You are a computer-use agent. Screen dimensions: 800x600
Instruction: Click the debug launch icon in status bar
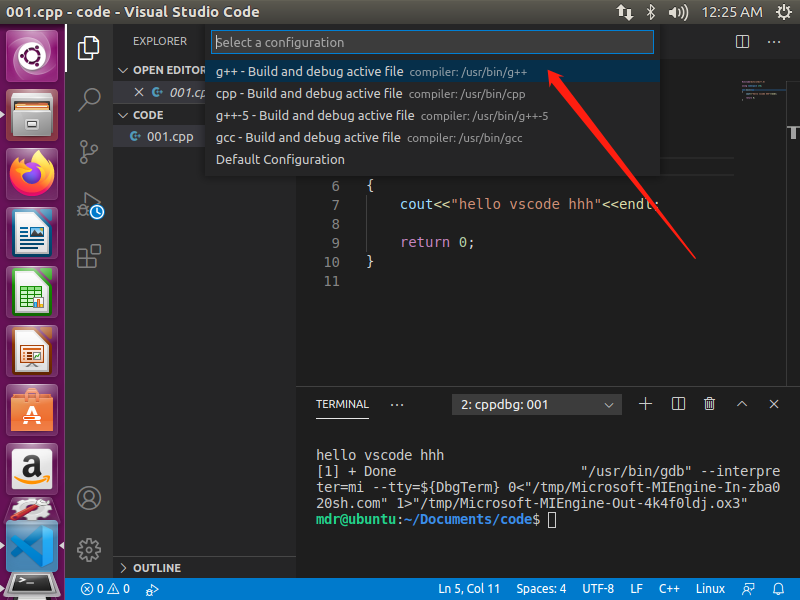pyautogui.click(x=152, y=590)
